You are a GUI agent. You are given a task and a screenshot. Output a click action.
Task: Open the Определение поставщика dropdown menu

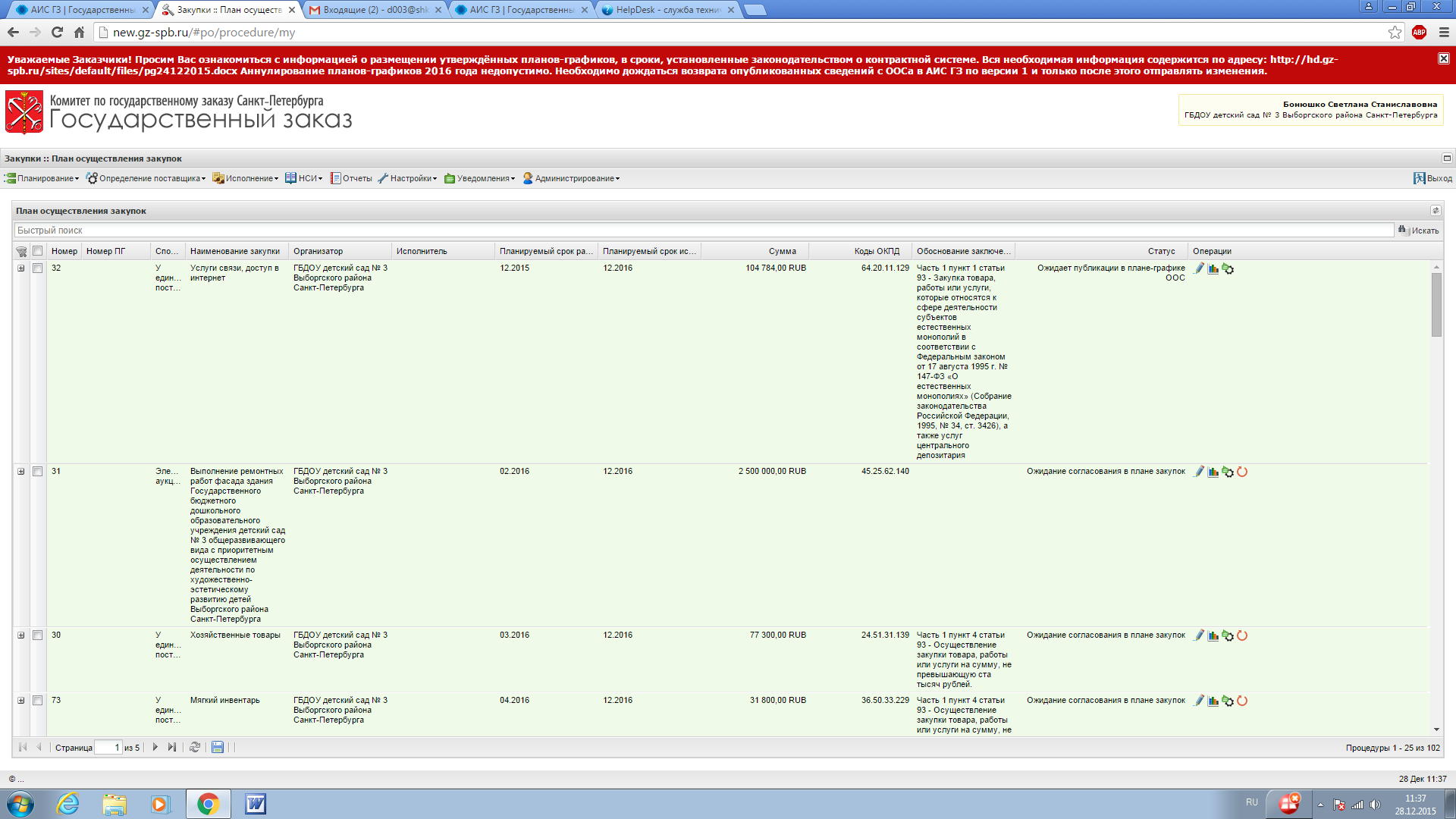pyautogui.click(x=146, y=178)
